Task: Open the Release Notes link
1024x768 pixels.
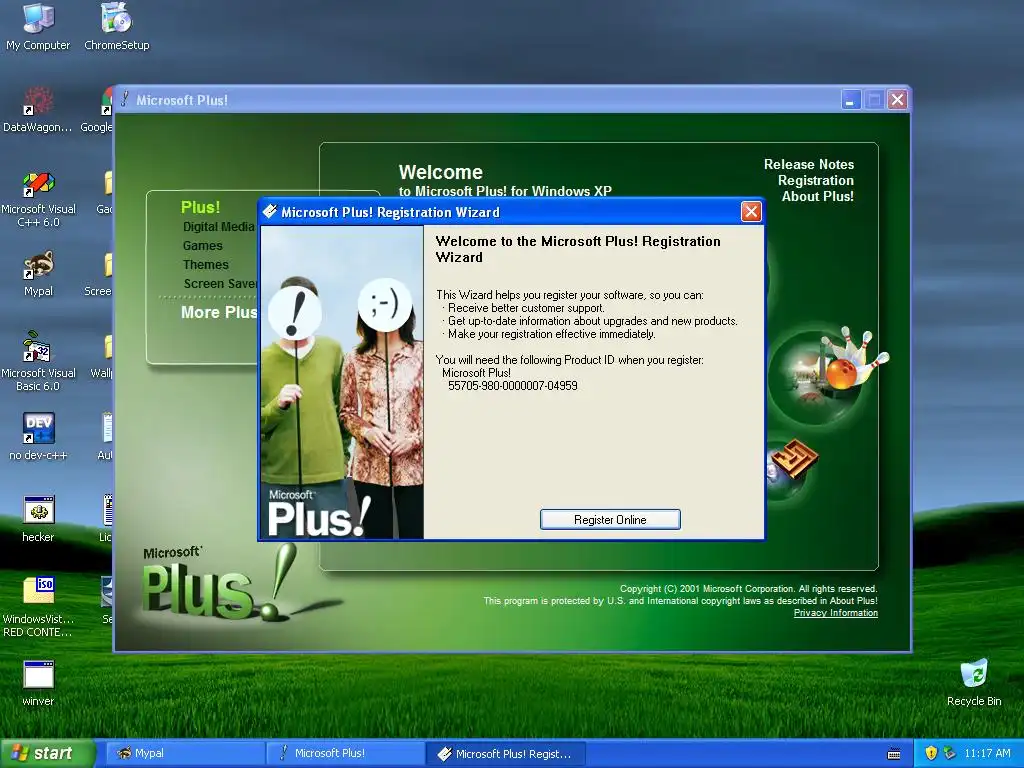Action: coord(808,165)
